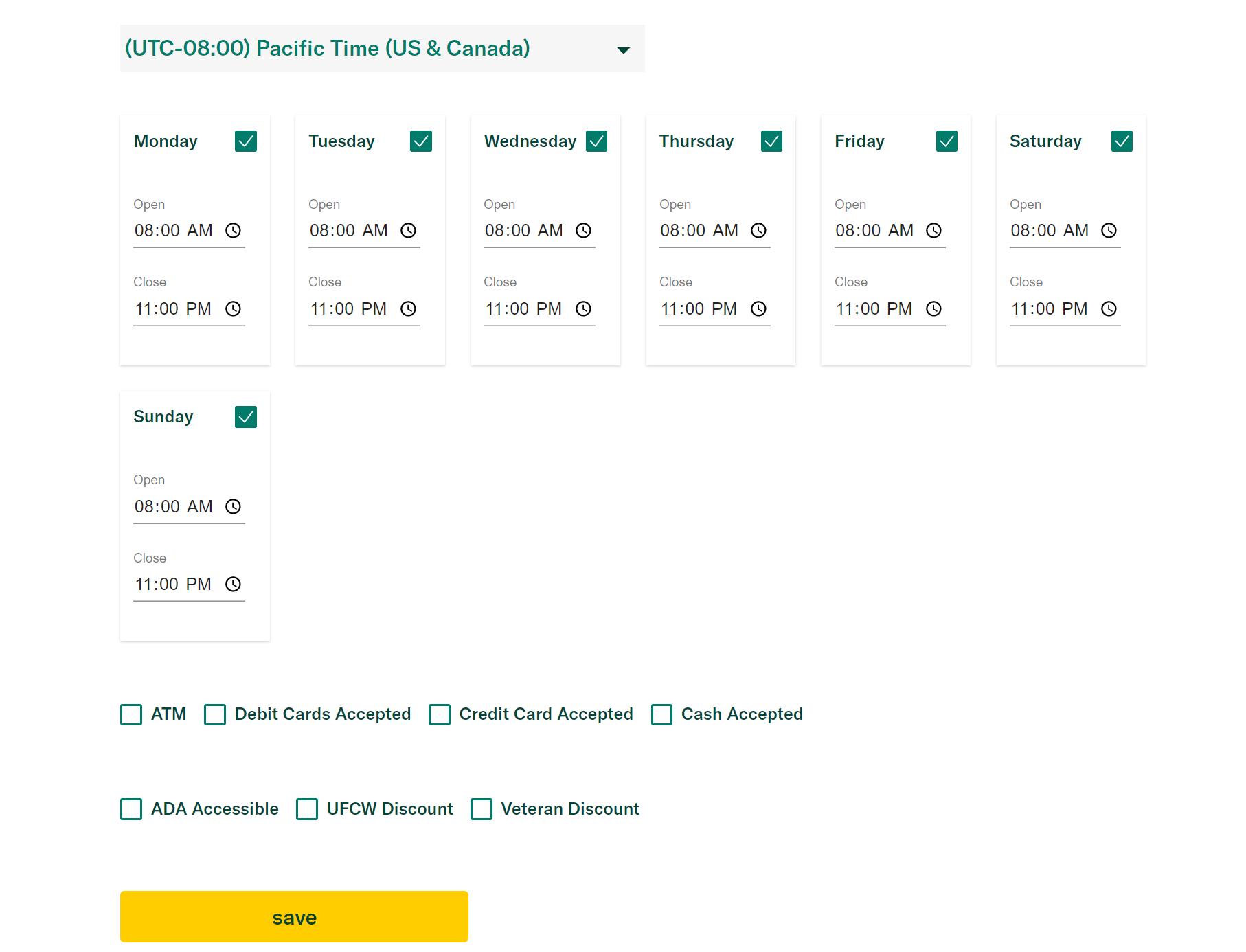Uncheck the Saturday checkbox

pyautogui.click(x=1122, y=141)
